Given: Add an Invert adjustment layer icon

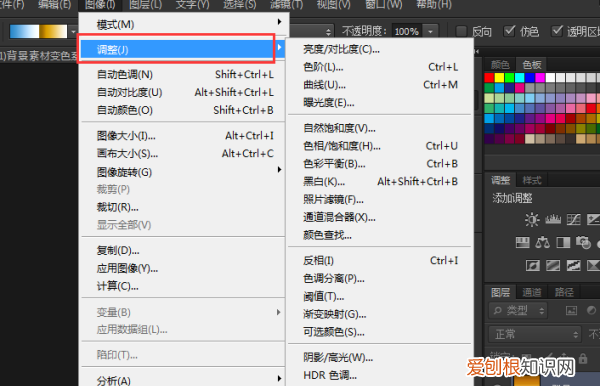Looking at the screenshot, I should pos(533,265).
